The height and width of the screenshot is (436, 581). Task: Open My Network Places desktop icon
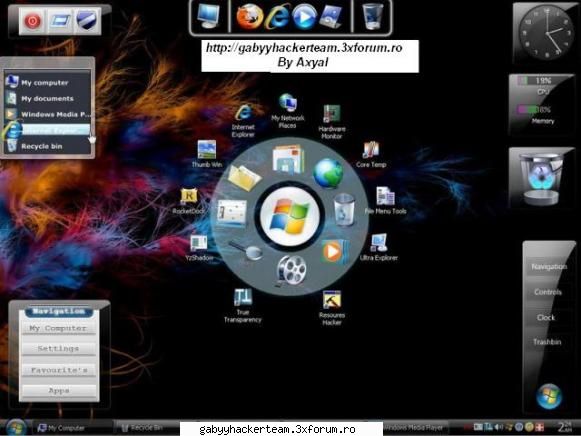coord(288,111)
